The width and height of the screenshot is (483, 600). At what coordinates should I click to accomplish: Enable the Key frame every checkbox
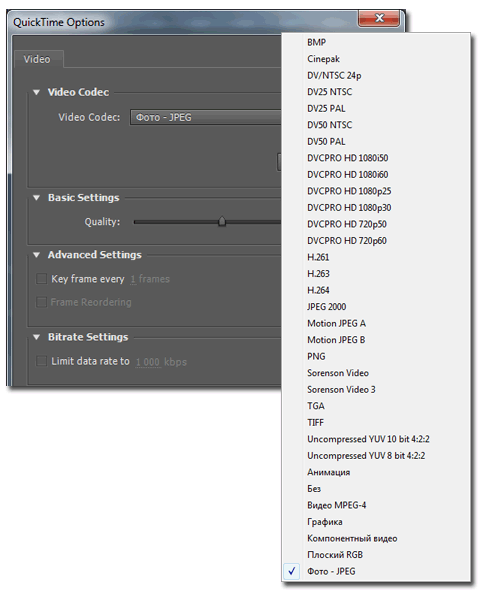41,279
